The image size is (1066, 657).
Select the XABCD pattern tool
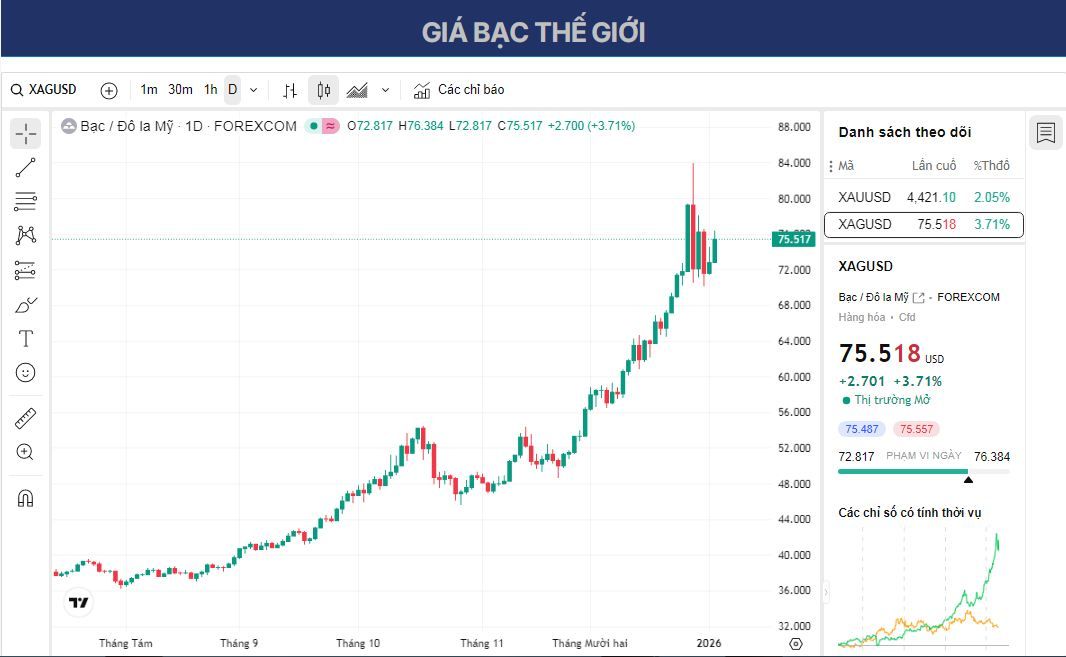click(25, 235)
